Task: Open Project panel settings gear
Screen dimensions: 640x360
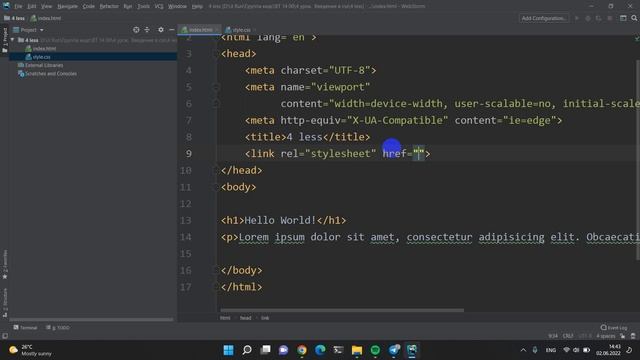Action: 161,30
